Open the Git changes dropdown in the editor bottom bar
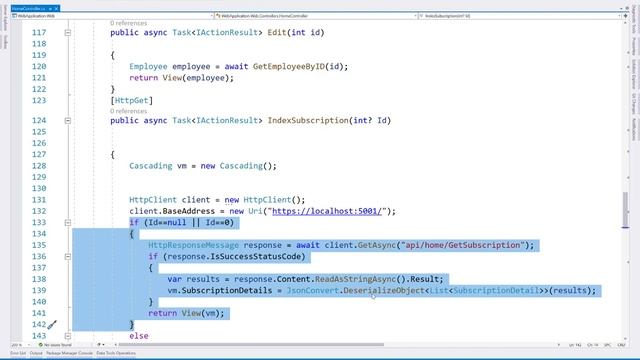This screenshot has width=640, height=360. [100, 345]
